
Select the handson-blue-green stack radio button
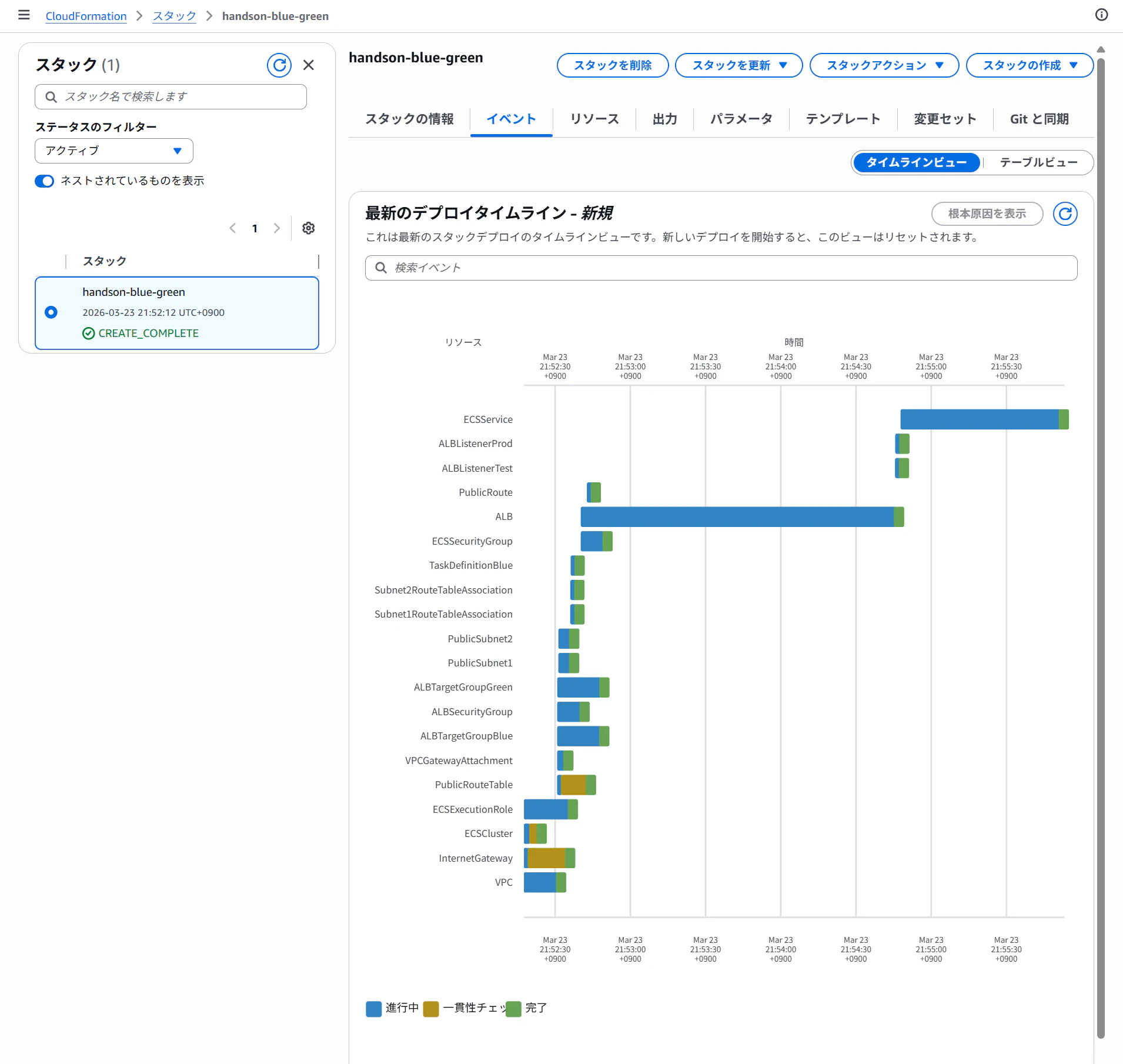(x=51, y=312)
